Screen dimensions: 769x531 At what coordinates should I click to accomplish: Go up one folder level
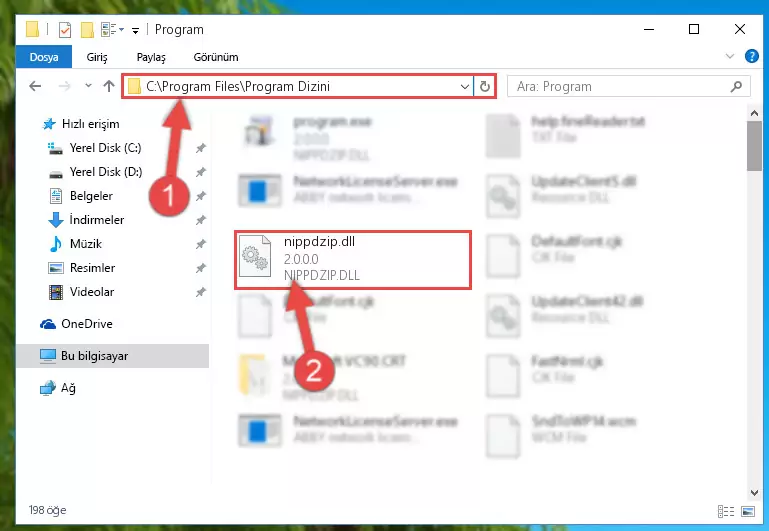(x=109, y=86)
